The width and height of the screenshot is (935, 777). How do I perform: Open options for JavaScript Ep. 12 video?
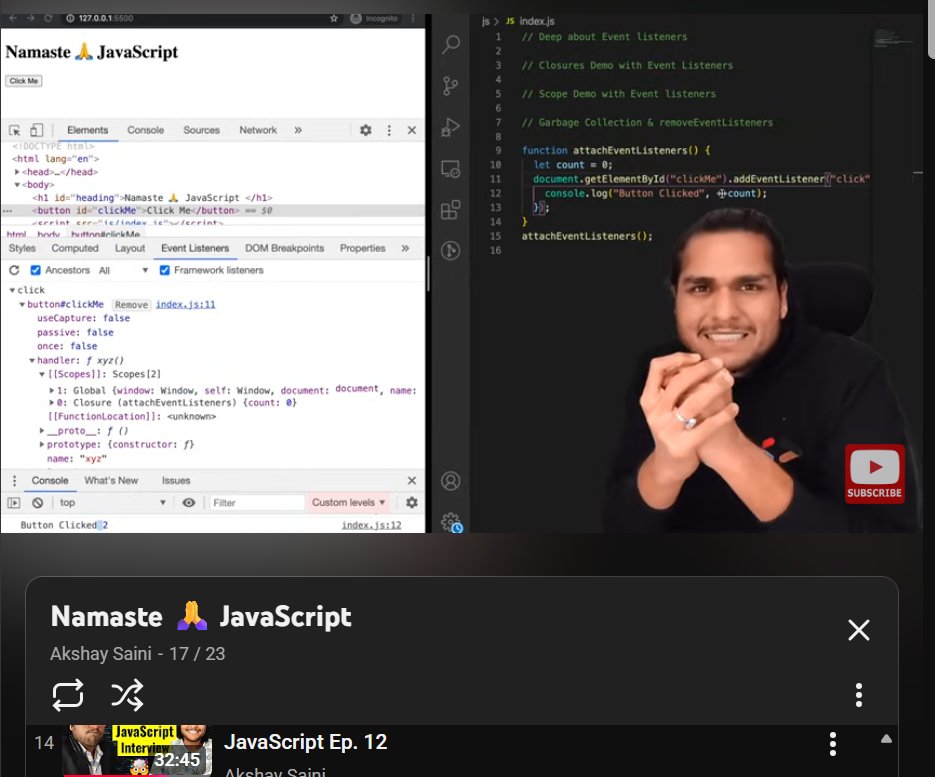click(833, 744)
